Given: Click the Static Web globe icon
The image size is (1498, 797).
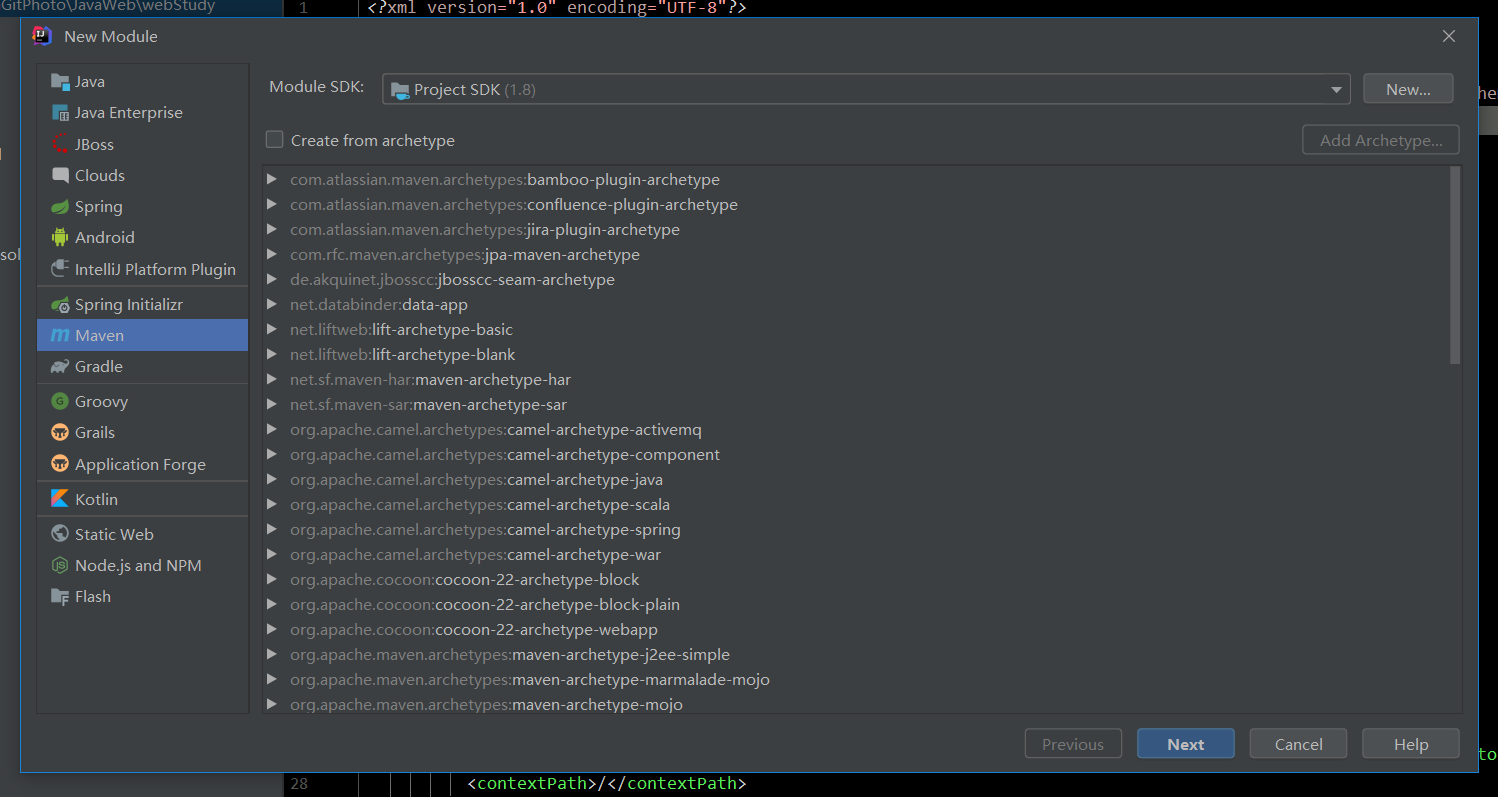Looking at the screenshot, I should [x=60, y=534].
